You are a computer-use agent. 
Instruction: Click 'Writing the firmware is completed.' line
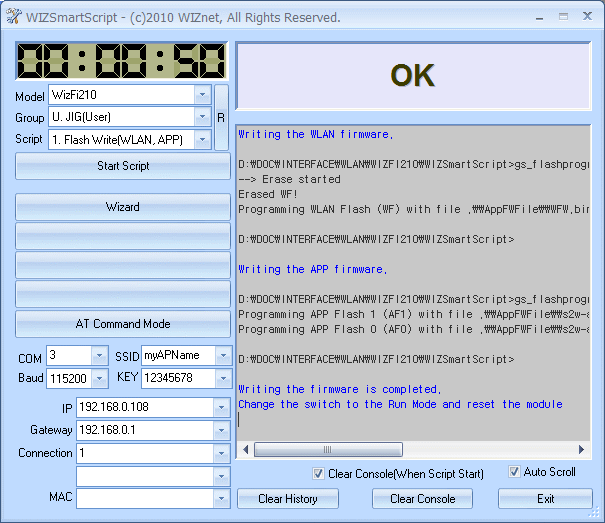tap(340, 389)
